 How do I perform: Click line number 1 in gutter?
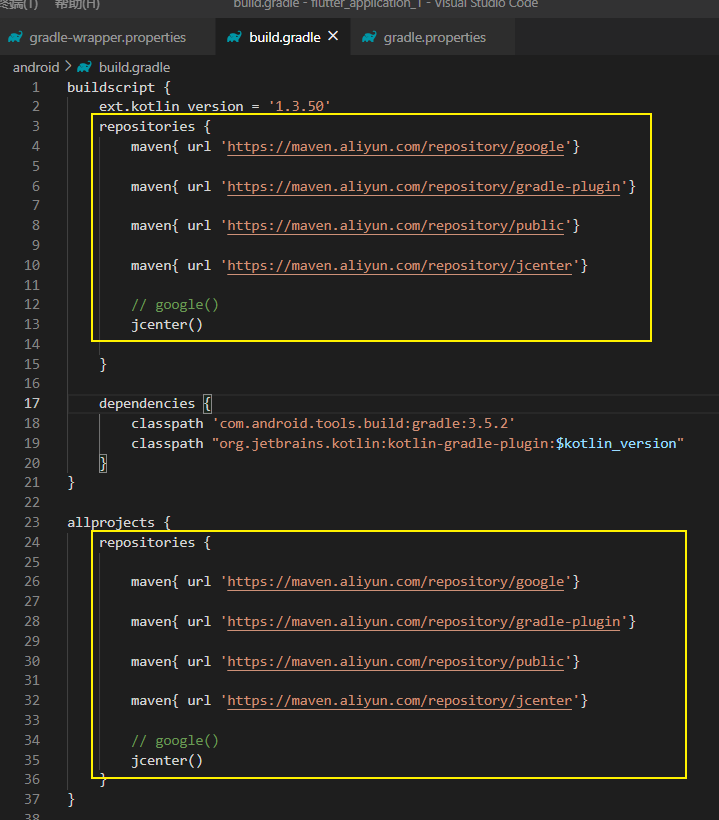click(x=36, y=87)
